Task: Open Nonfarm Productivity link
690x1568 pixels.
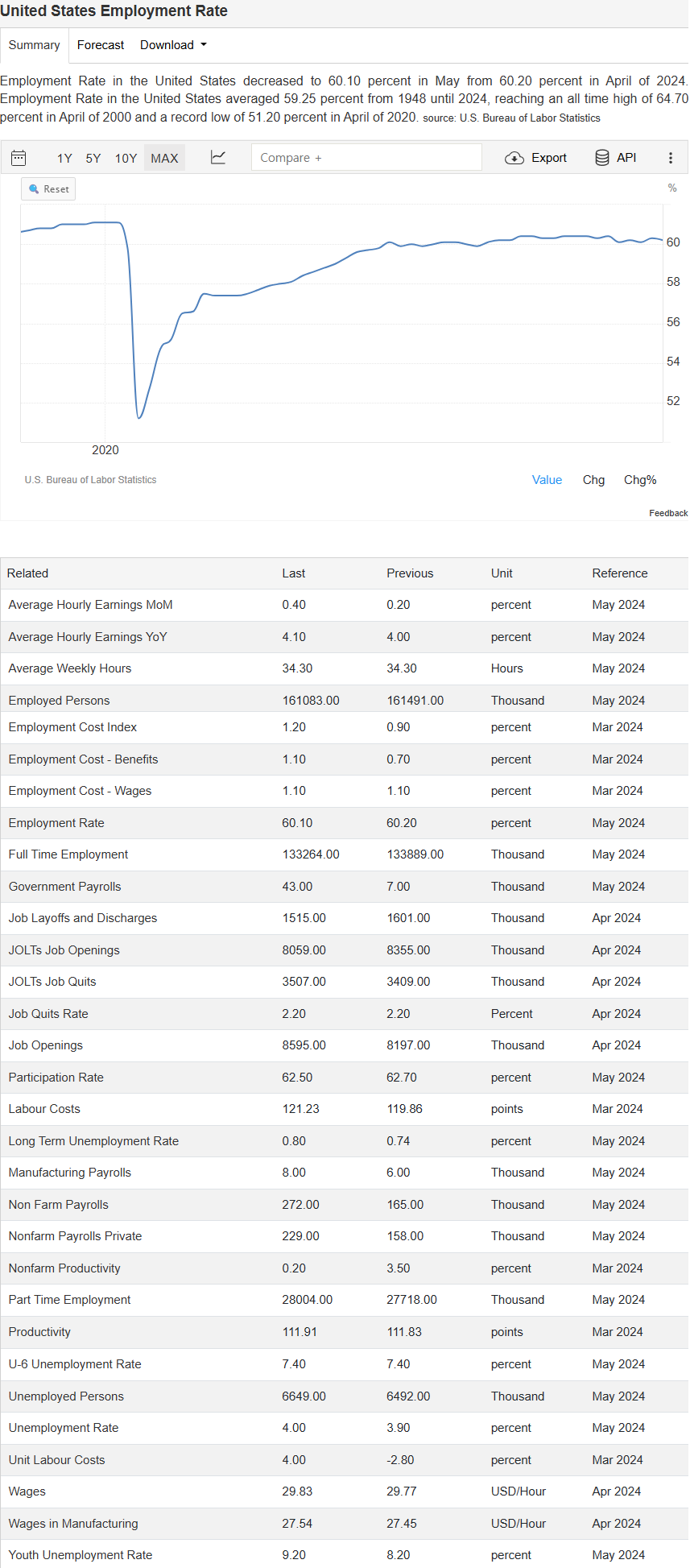Action: pos(64,1268)
